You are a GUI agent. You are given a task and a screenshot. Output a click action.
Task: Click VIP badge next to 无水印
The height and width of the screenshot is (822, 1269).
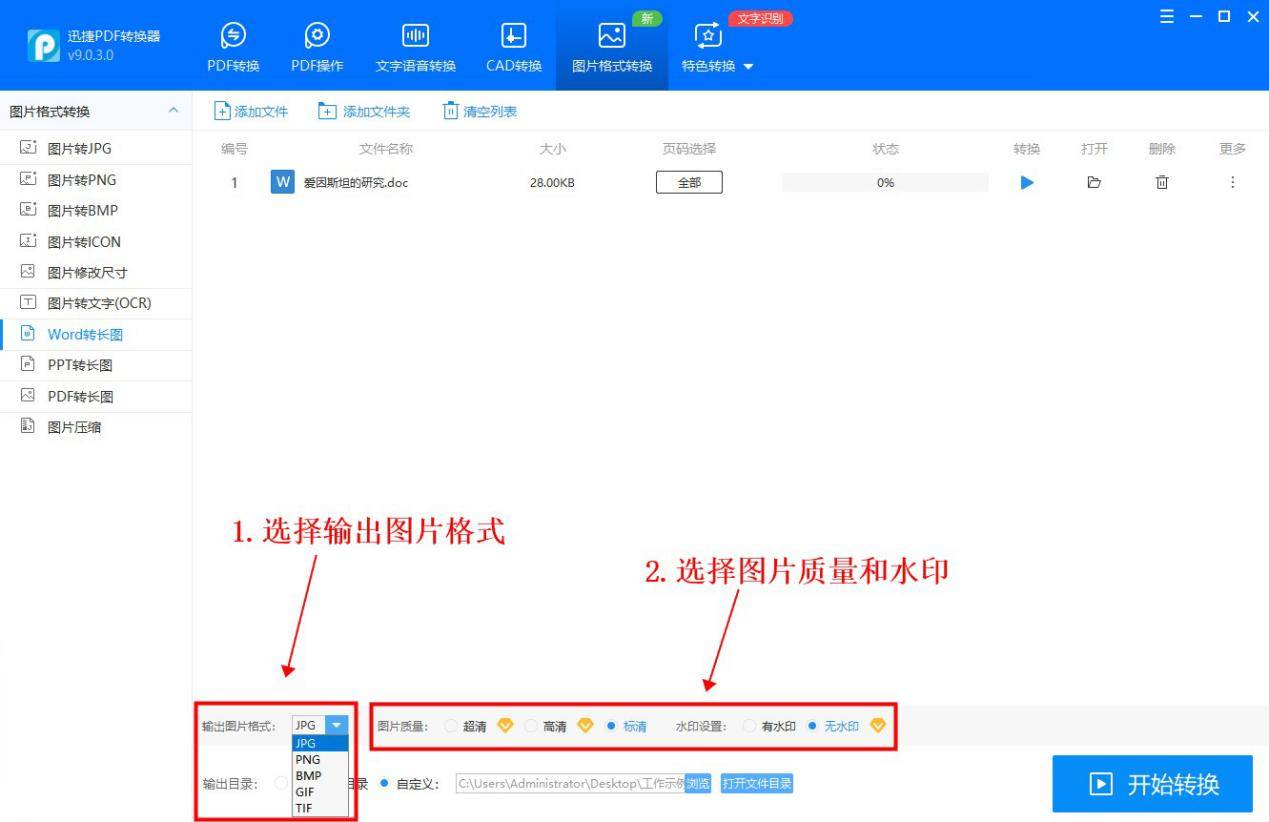878,725
